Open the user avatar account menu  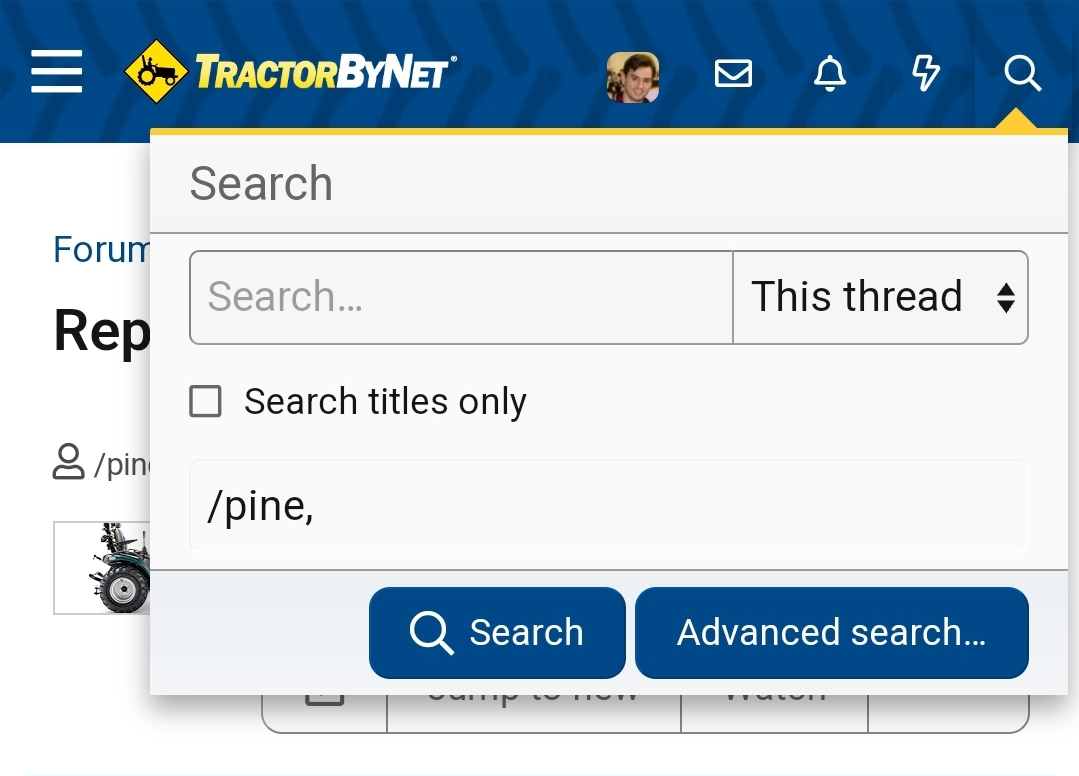[x=632, y=77]
